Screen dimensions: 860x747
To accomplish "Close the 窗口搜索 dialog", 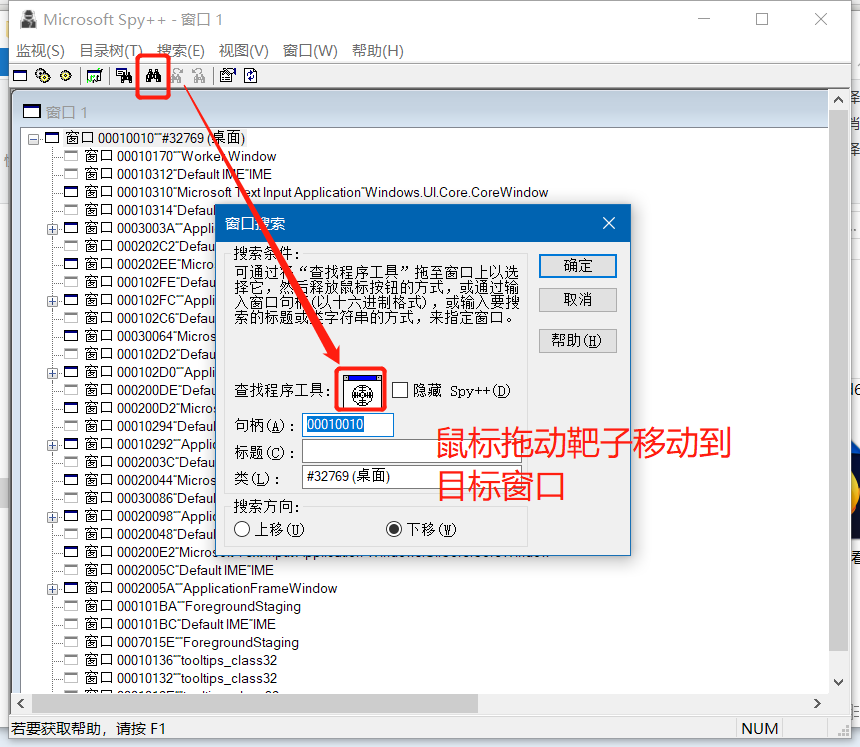I will (x=609, y=223).
